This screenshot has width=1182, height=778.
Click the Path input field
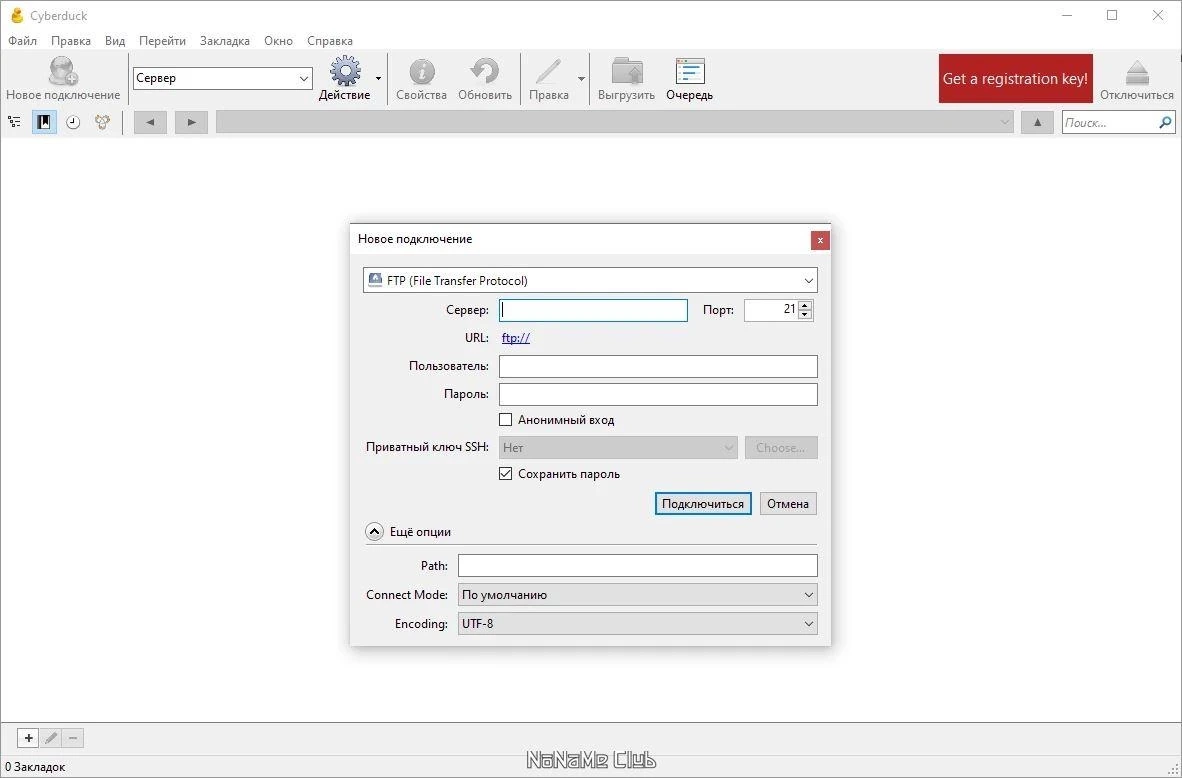click(x=638, y=565)
